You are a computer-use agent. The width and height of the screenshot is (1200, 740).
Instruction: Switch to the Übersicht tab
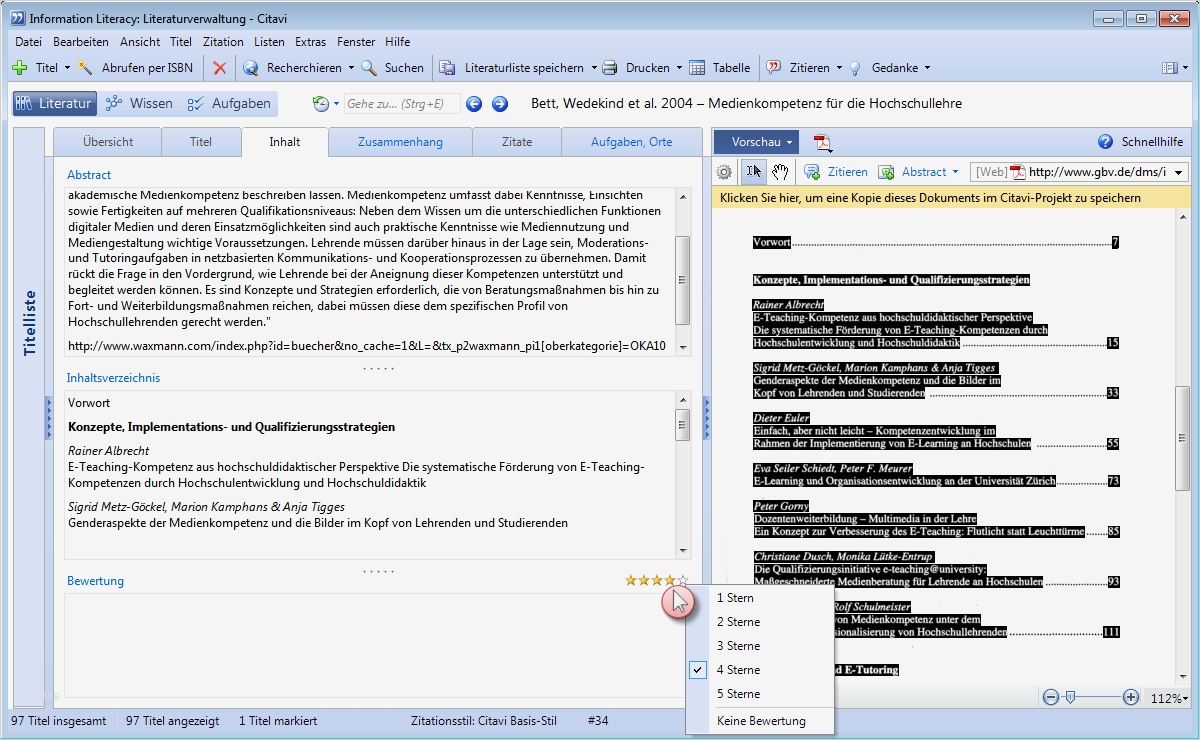107,142
